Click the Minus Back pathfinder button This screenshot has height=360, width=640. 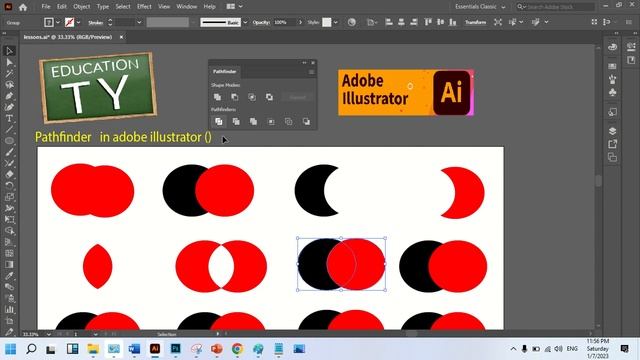click(x=306, y=122)
